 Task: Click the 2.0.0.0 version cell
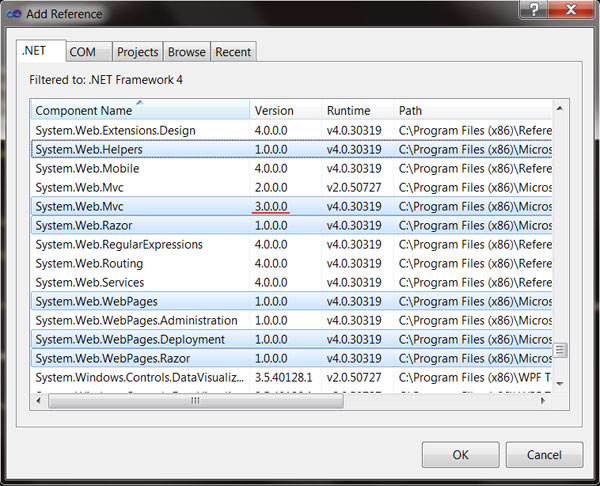click(271, 188)
